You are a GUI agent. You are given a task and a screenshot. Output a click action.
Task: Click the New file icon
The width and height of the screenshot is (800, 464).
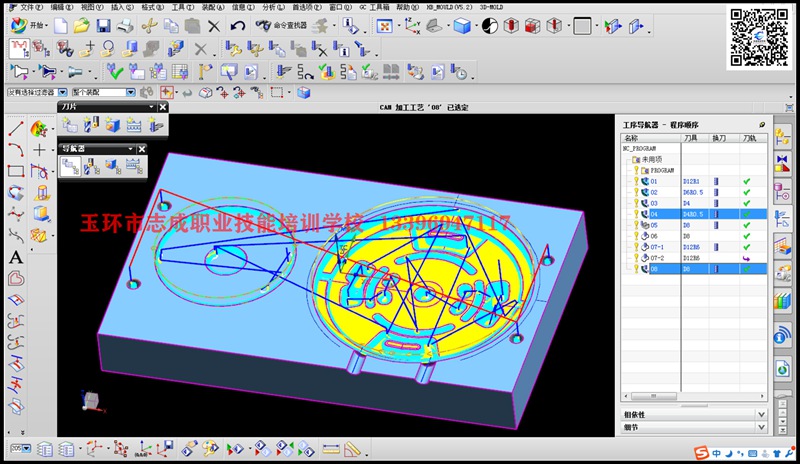click(x=61, y=26)
